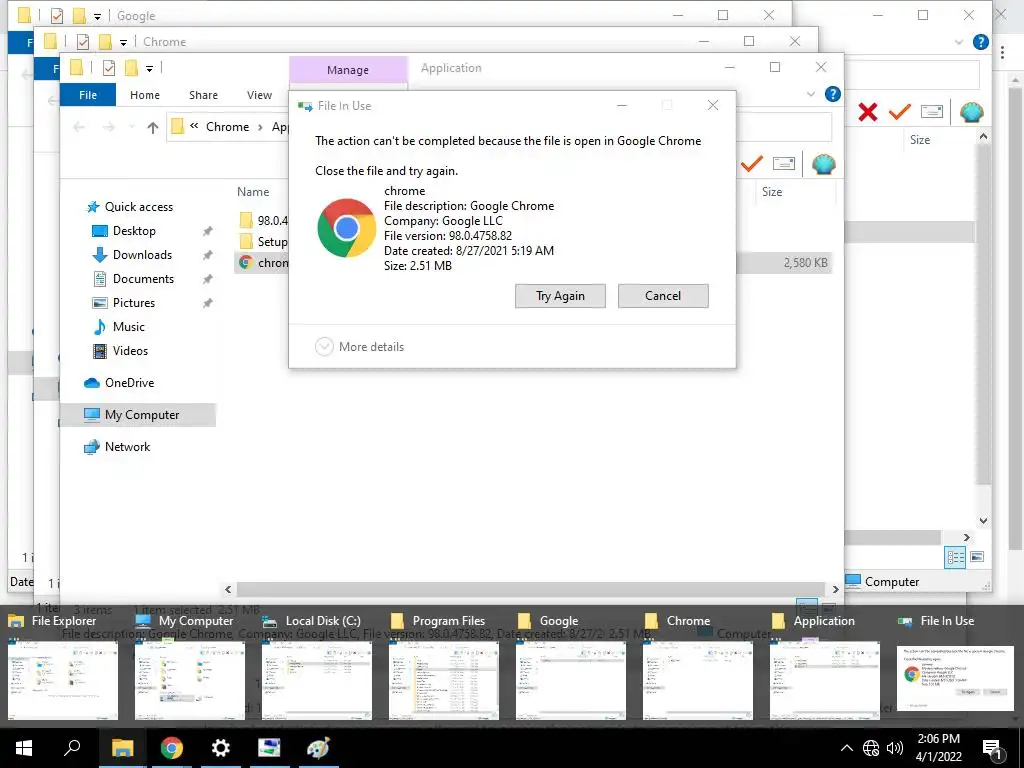Select Videos in navigation pane
The height and width of the screenshot is (768, 1024).
[130, 351]
